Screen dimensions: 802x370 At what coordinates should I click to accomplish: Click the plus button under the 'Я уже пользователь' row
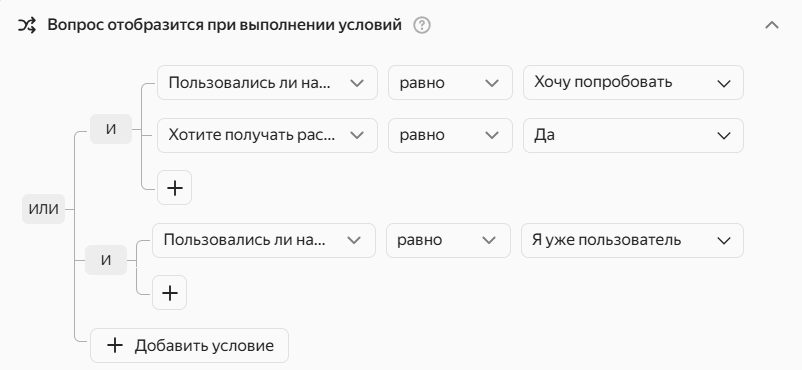tap(169, 293)
